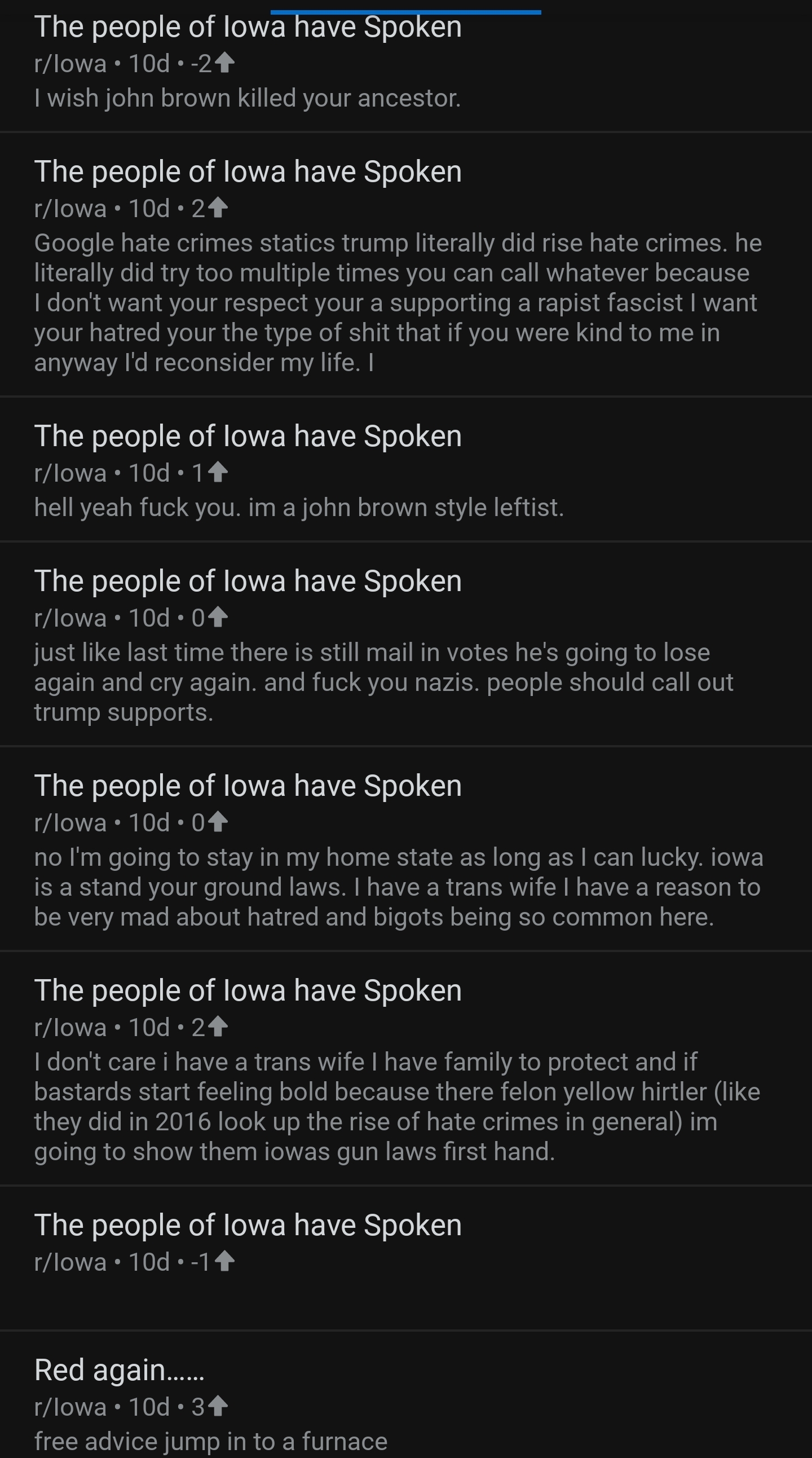Image resolution: width=812 pixels, height=1458 pixels.
Task: Open the comment about mail in votes
Action: click(385, 682)
